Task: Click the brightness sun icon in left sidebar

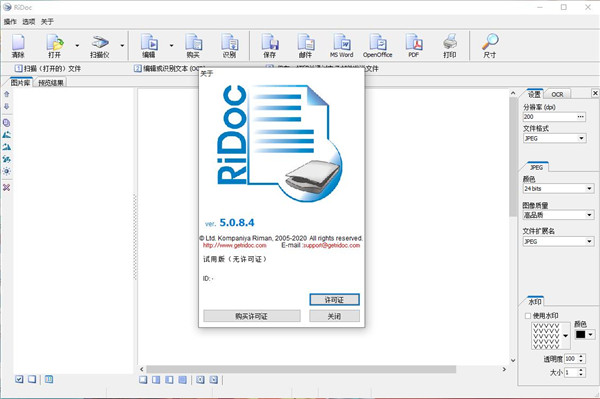Action: pyautogui.click(x=7, y=171)
